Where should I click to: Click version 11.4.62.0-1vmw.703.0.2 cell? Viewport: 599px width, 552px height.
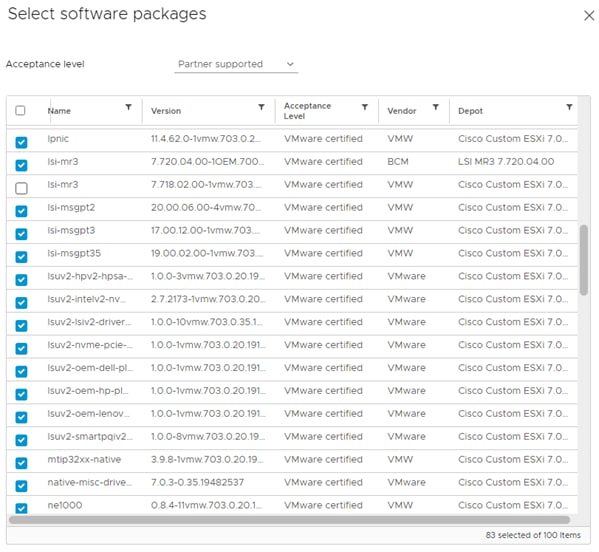pos(206,139)
